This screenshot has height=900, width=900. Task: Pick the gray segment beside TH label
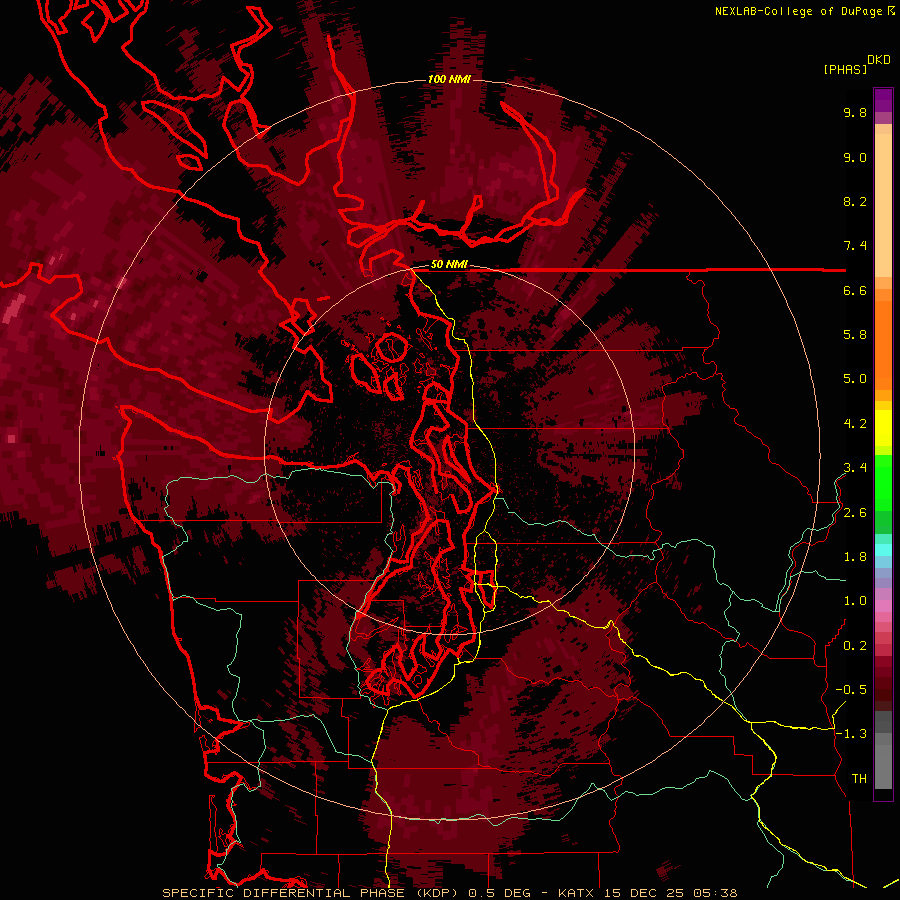pyautogui.click(x=883, y=767)
